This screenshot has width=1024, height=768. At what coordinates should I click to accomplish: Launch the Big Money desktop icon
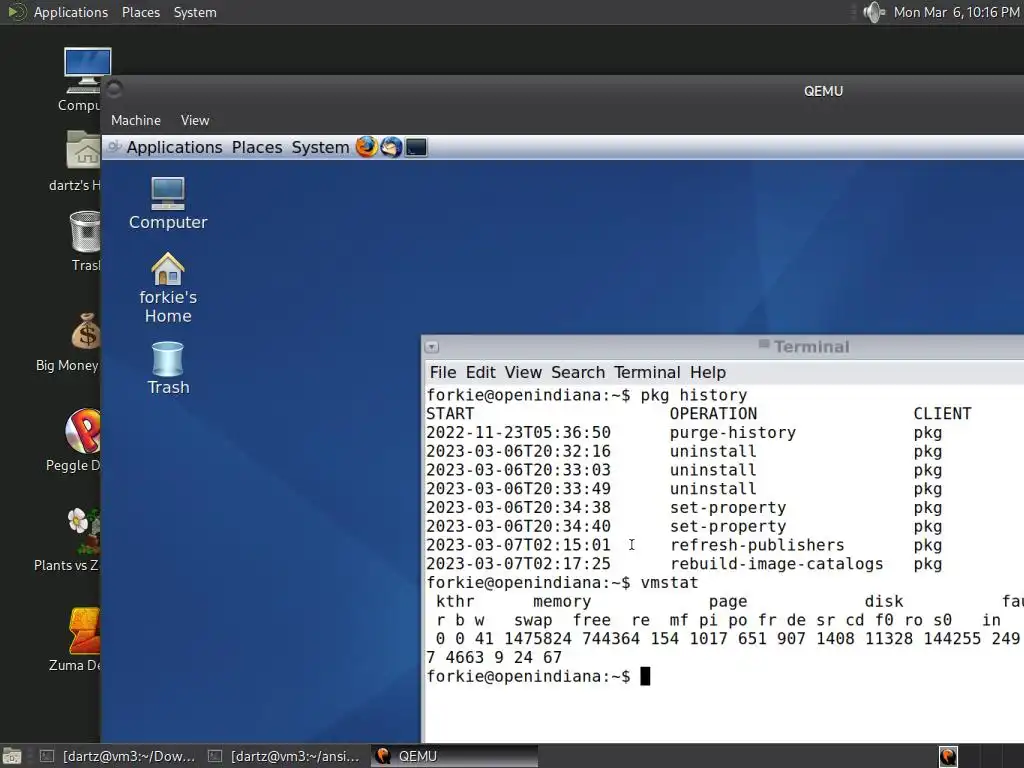tap(72, 342)
